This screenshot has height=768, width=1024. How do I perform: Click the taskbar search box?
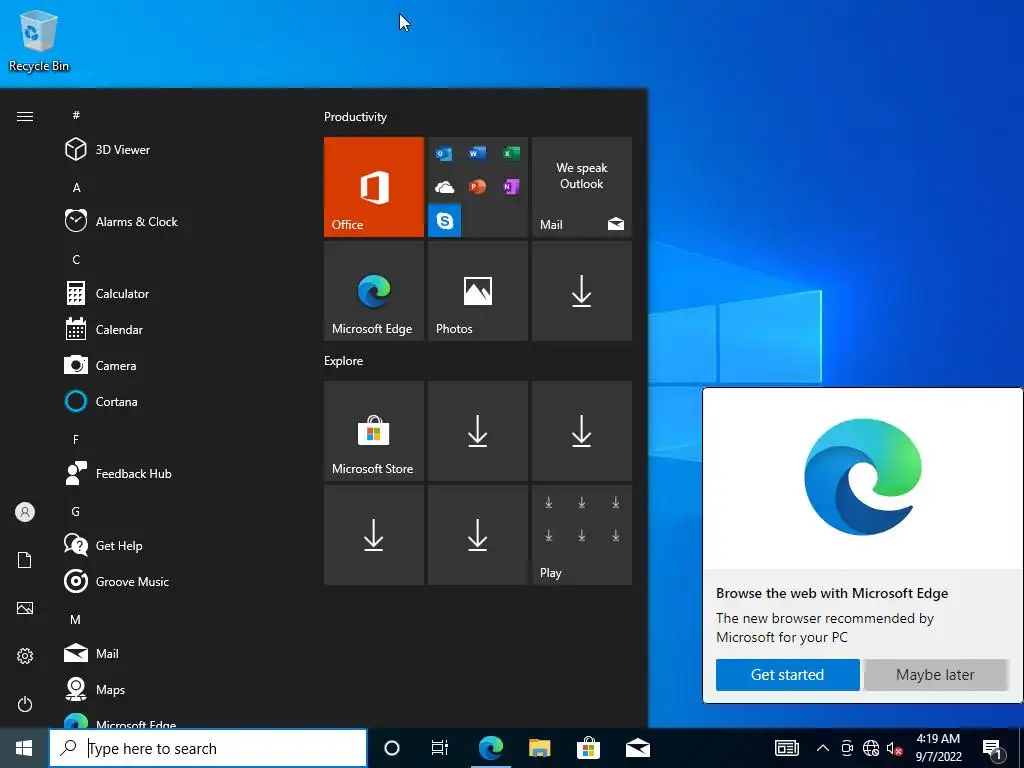[x=208, y=748]
